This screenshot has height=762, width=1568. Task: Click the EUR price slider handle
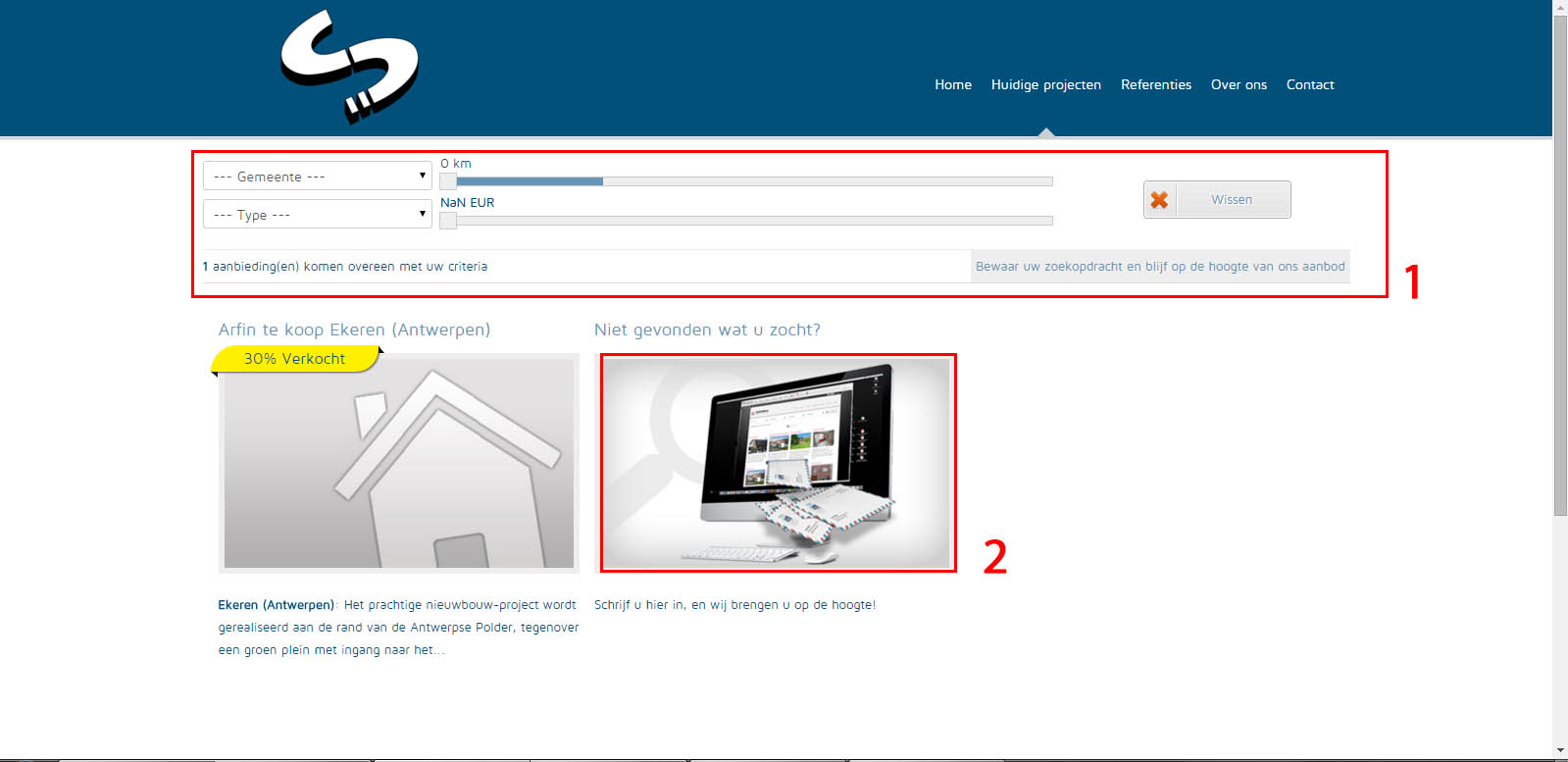[448, 221]
